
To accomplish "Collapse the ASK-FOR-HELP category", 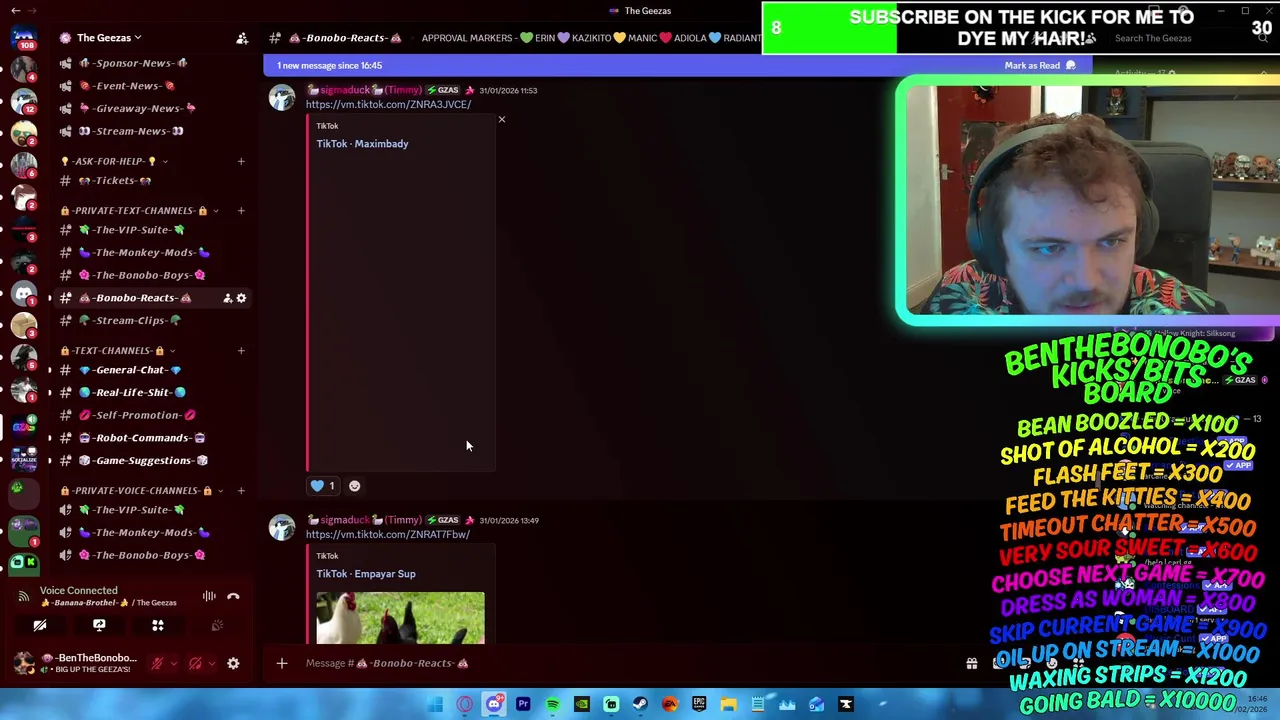I will 113,161.
